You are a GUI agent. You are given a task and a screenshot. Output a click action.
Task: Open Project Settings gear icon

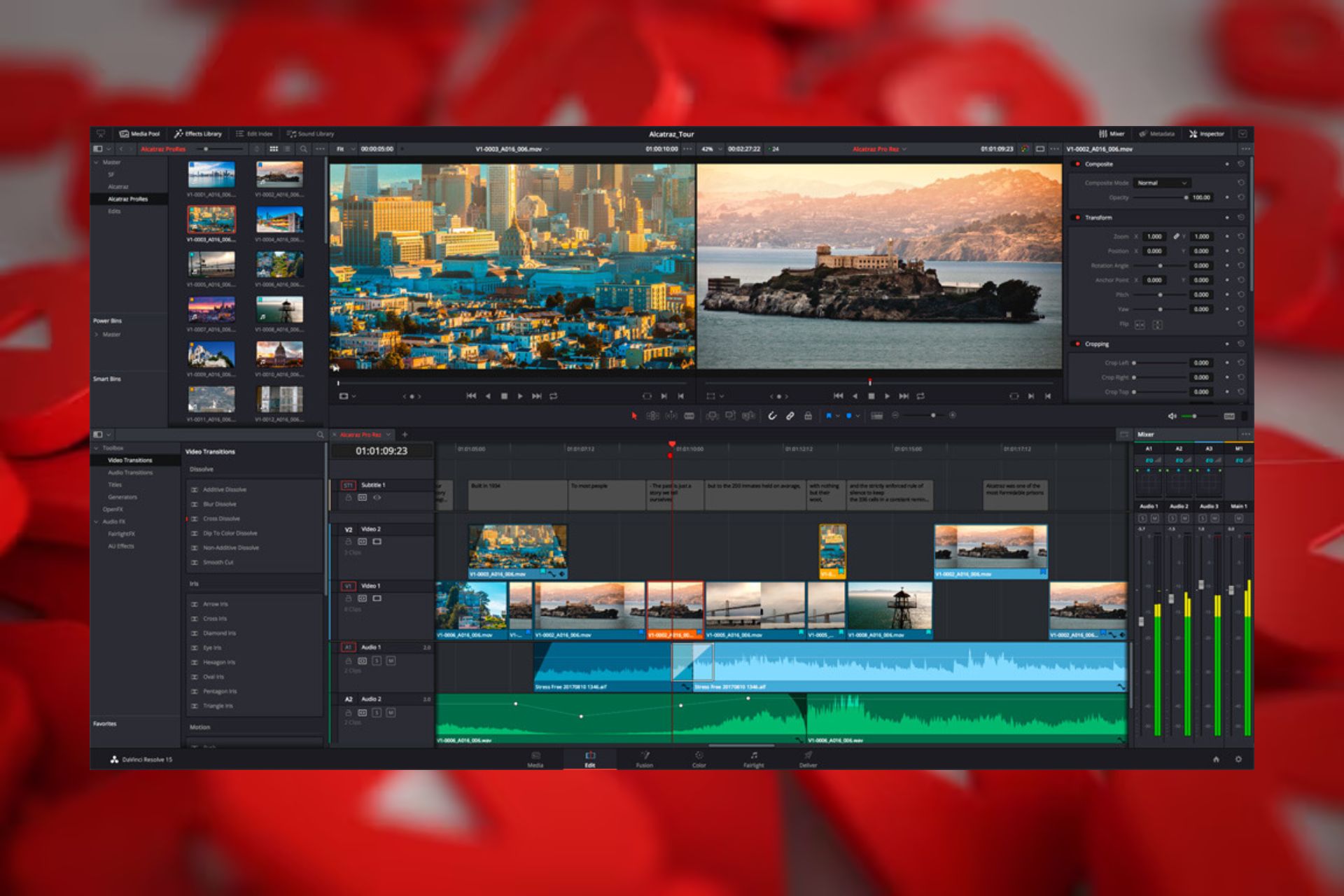[x=1238, y=759]
